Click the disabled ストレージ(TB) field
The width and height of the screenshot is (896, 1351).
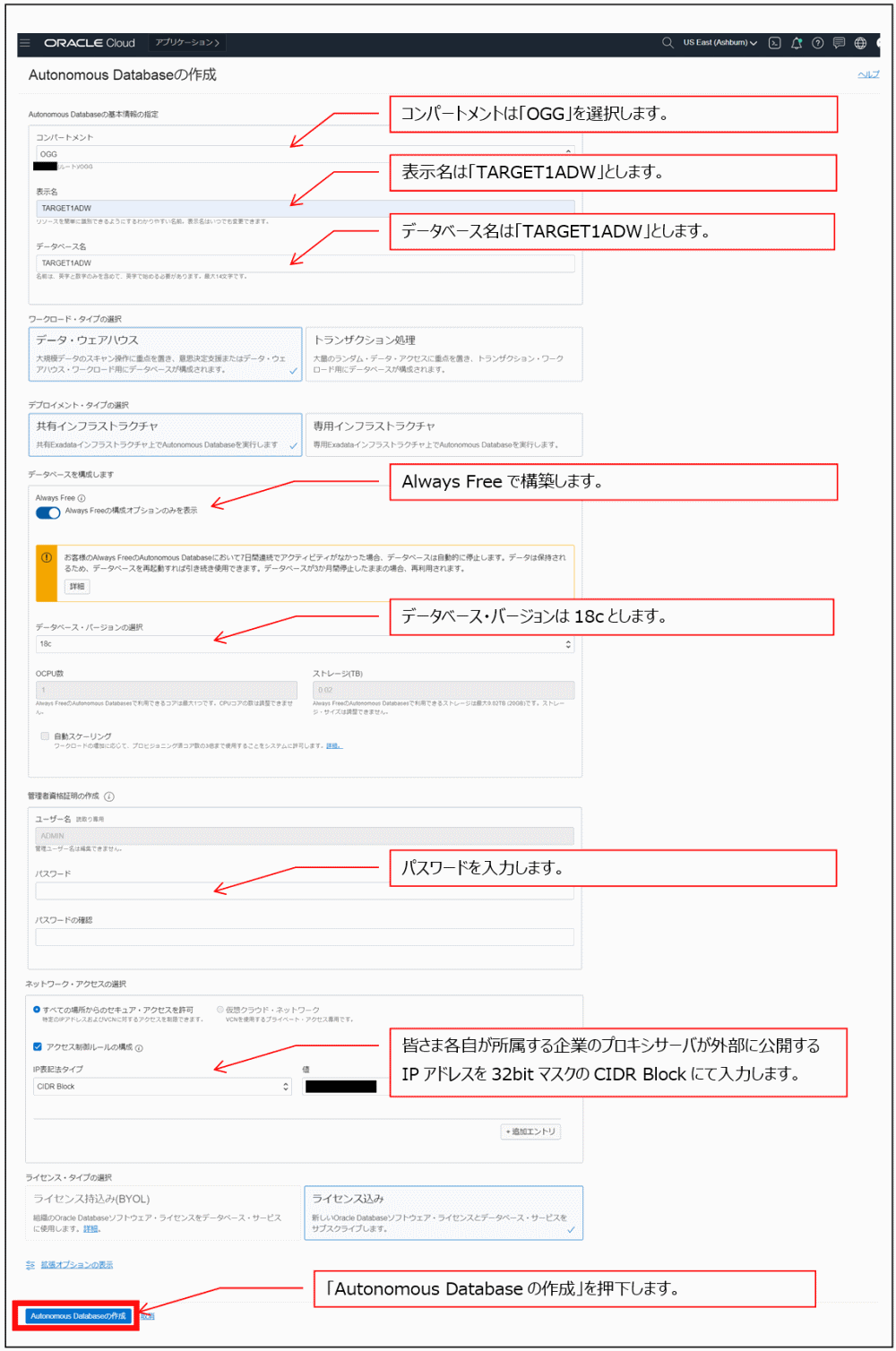[444, 690]
